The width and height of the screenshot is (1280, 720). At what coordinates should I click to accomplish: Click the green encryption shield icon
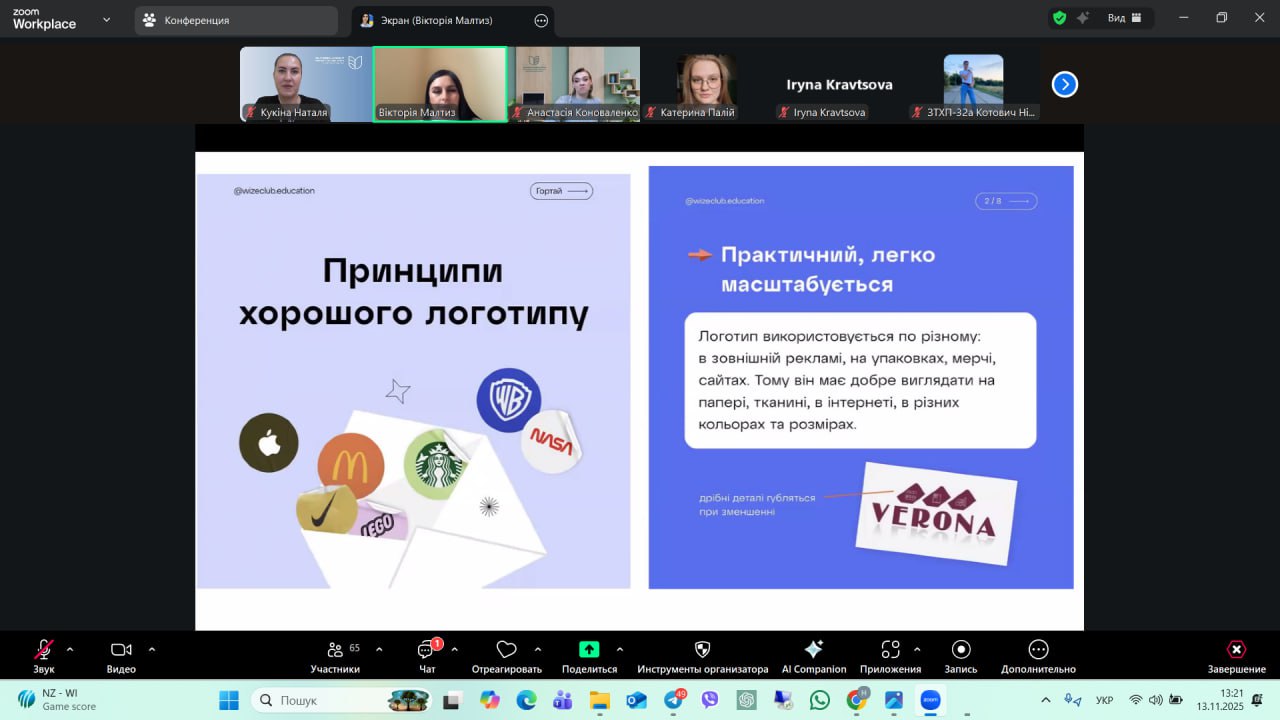pyautogui.click(x=1059, y=18)
